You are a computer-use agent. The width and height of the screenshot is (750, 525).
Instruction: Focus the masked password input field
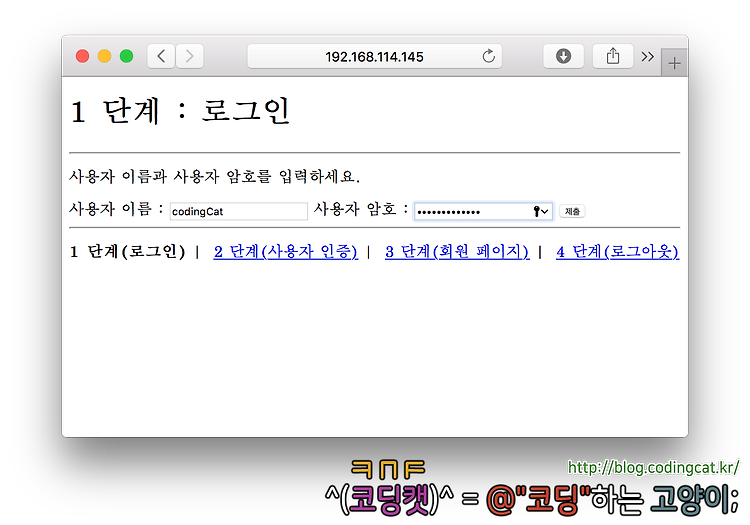(484, 211)
